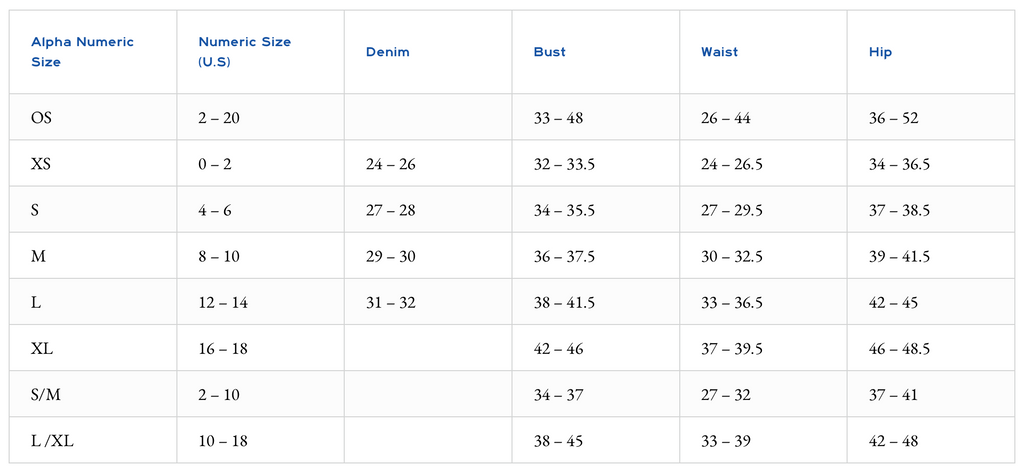The width and height of the screenshot is (1024, 474).
Task: Select waist measurement 27 – 29.5
Action: (732, 210)
